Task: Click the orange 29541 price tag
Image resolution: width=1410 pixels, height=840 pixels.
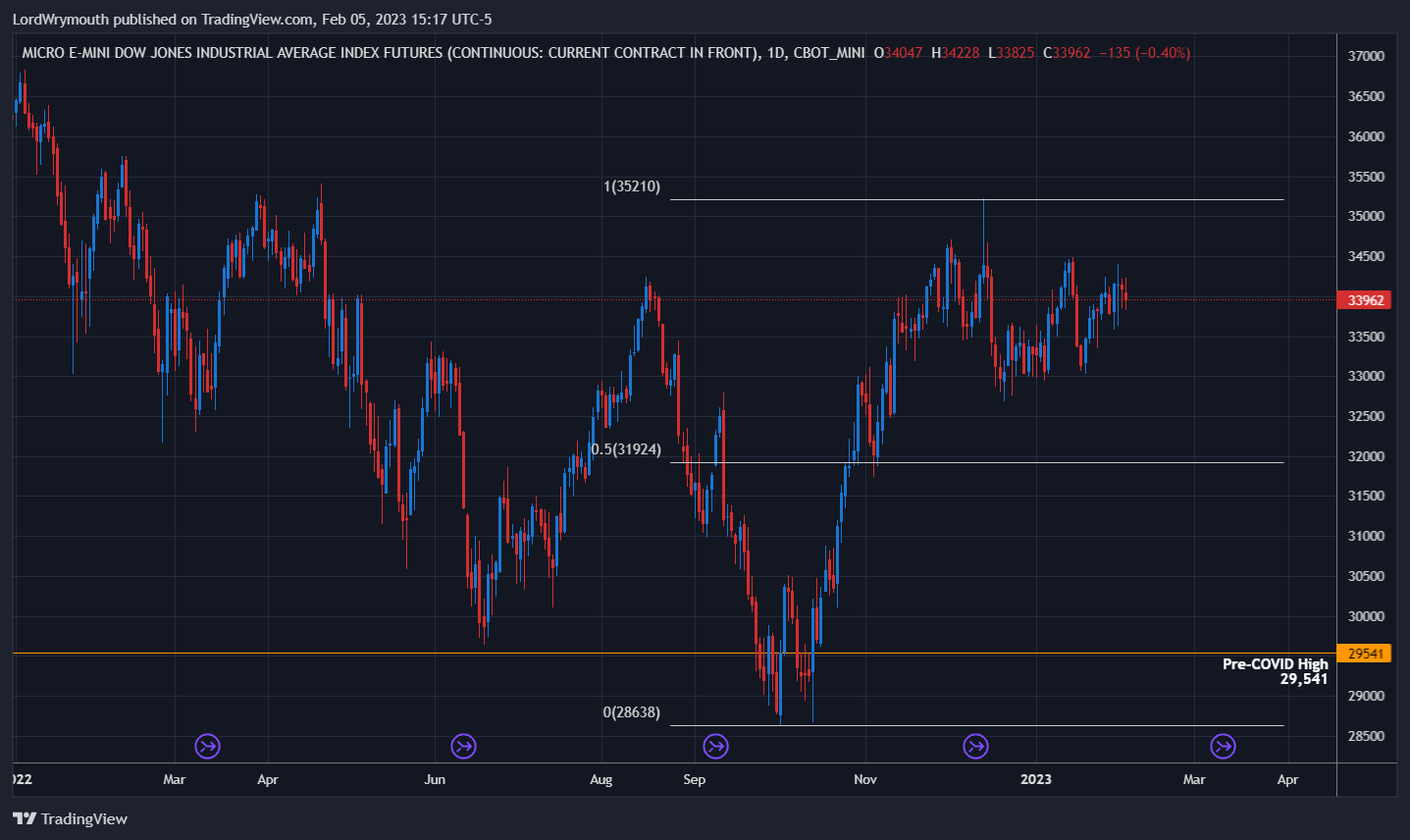Action: tap(1365, 654)
